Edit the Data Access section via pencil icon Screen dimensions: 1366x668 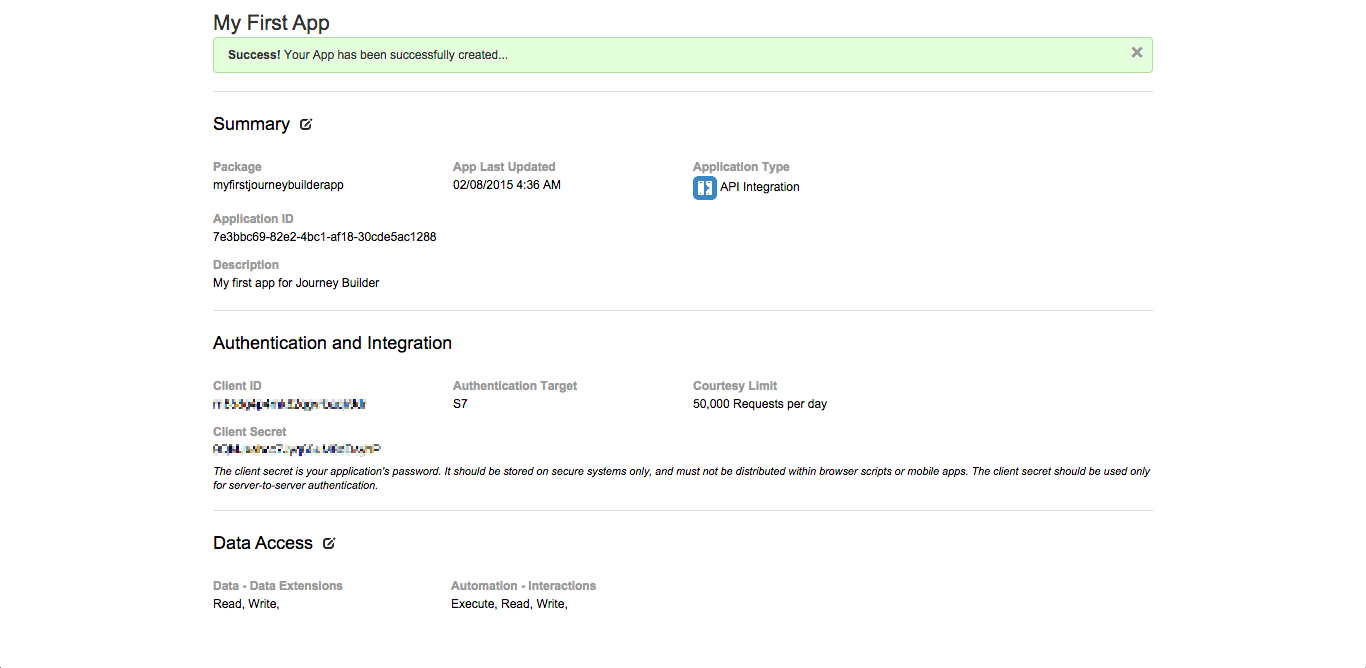point(329,543)
